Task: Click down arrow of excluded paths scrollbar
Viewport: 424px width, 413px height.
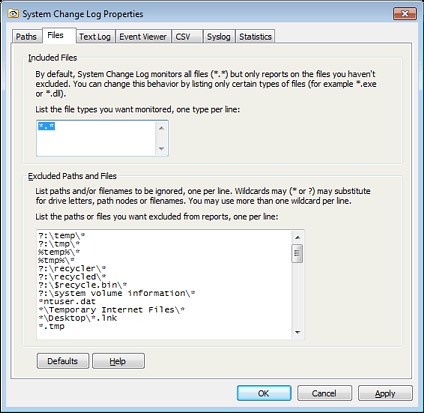Action: [x=297, y=332]
